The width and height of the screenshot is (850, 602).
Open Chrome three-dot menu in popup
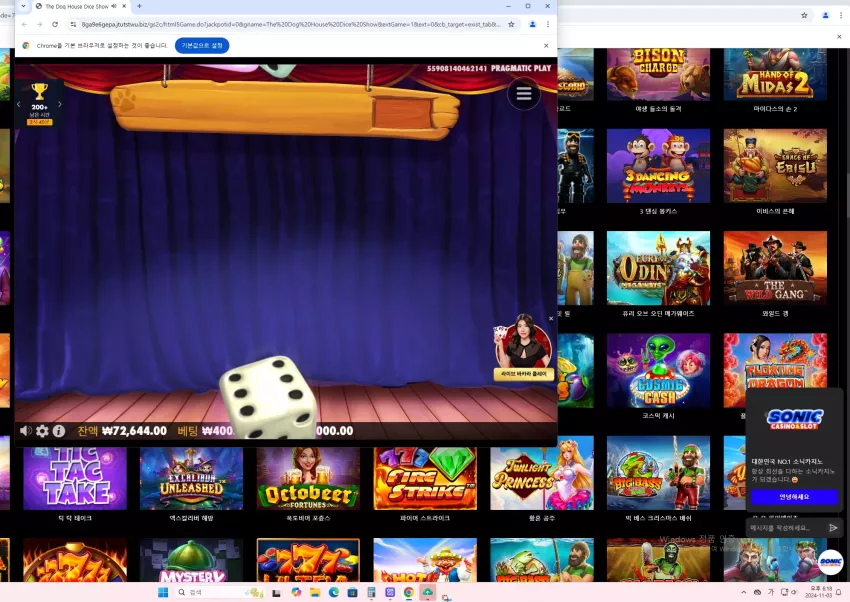pyautogui.click(x=548, y=24)
